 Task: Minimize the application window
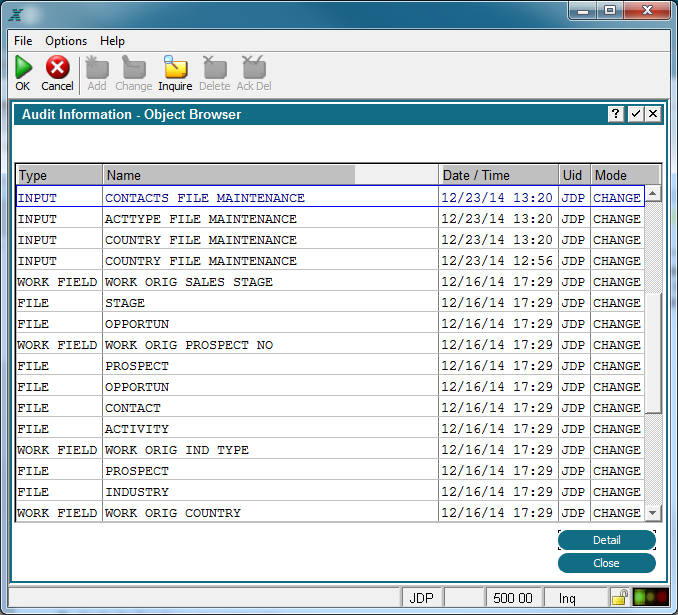point(582,10)
